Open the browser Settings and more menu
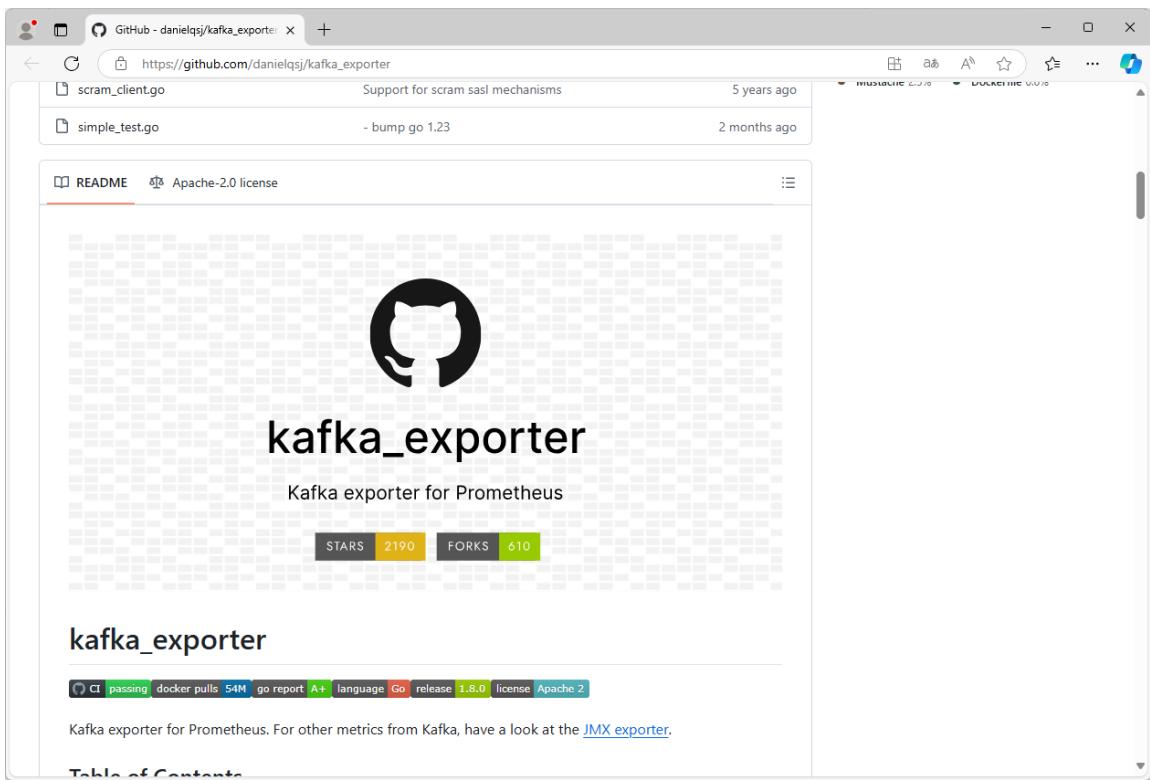This screenshot has height=780, width=1150. click(x=1092, y=64)
